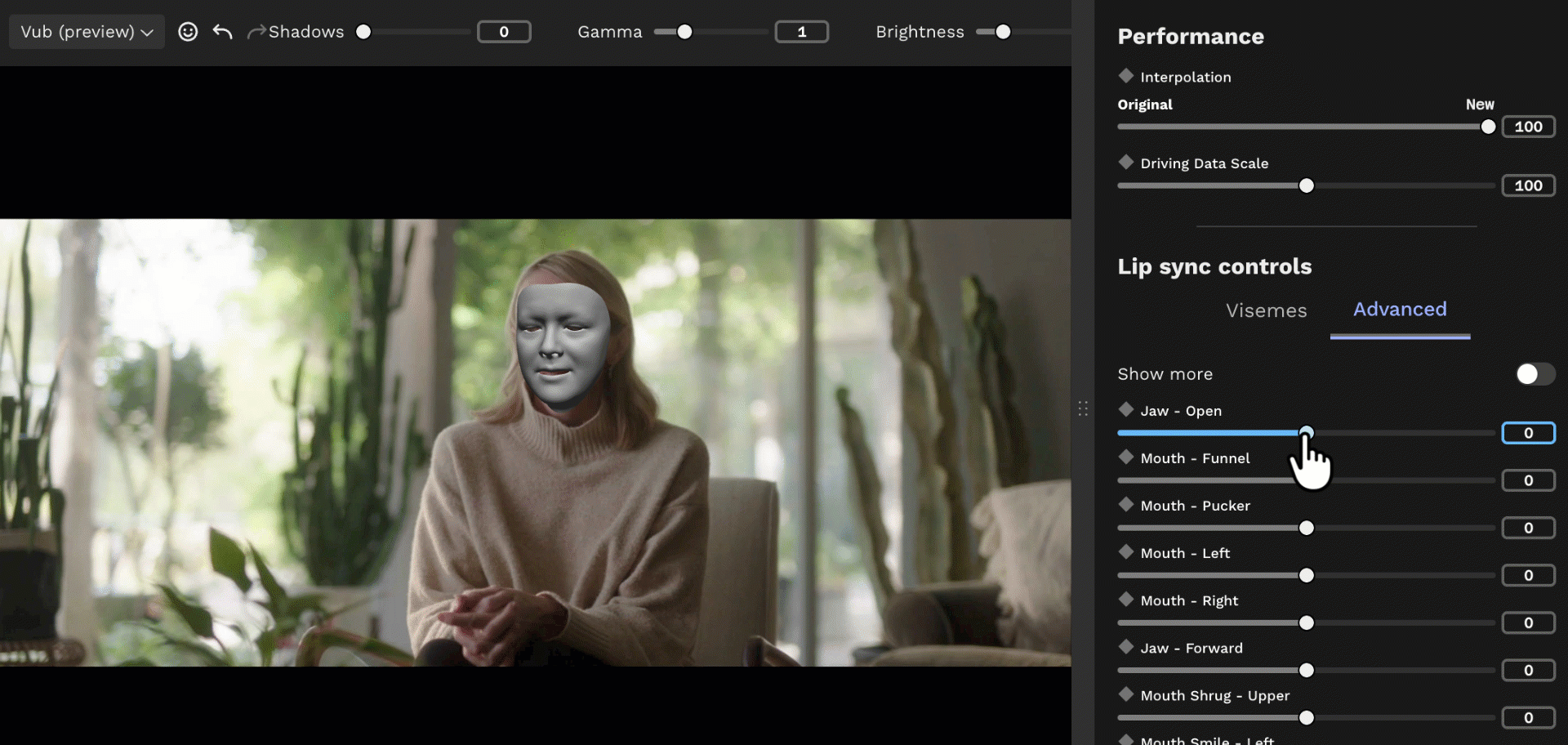Click the undo arrow icon

click(x=222, y=31)
